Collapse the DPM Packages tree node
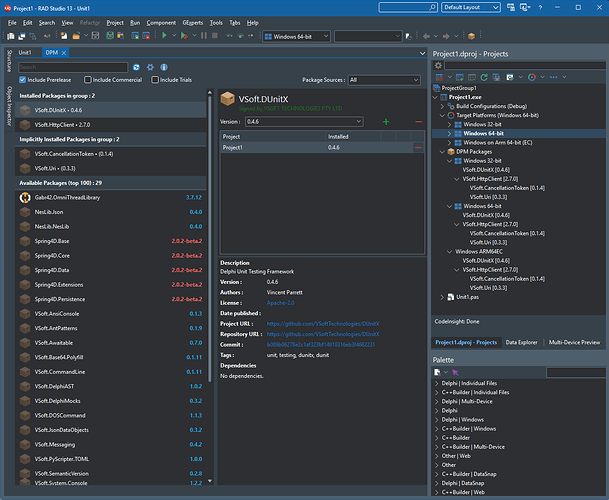This screenshot has height=500, width=609. pyautogui.click(x=442, y=152)
